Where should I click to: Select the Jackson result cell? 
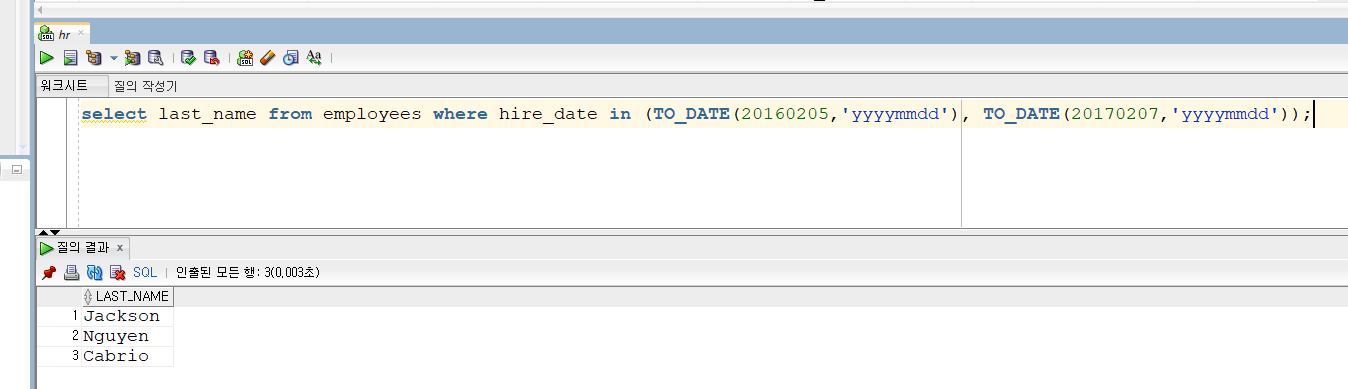127,316
